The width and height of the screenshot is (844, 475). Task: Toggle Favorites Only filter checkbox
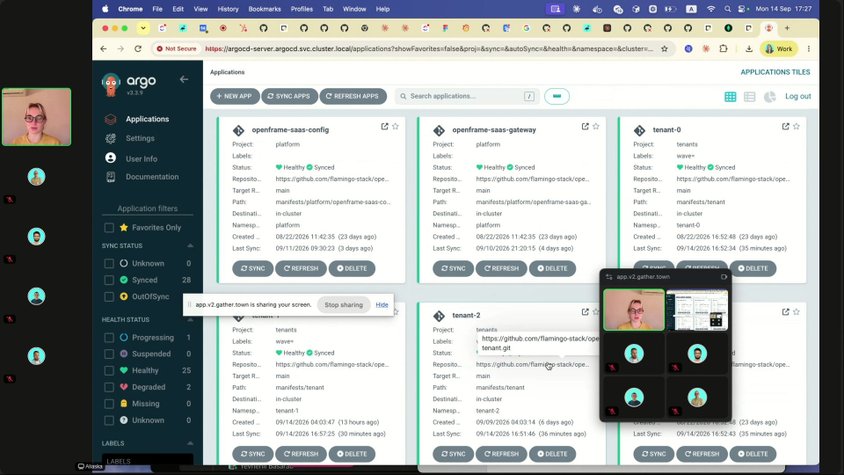click(109, 228)
